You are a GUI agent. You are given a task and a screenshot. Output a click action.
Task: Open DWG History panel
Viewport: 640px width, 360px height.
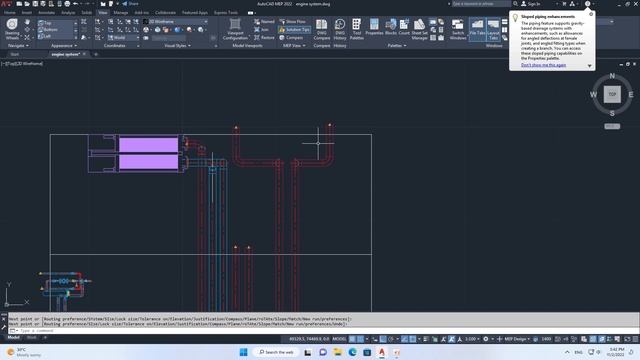tap(340, 29)
